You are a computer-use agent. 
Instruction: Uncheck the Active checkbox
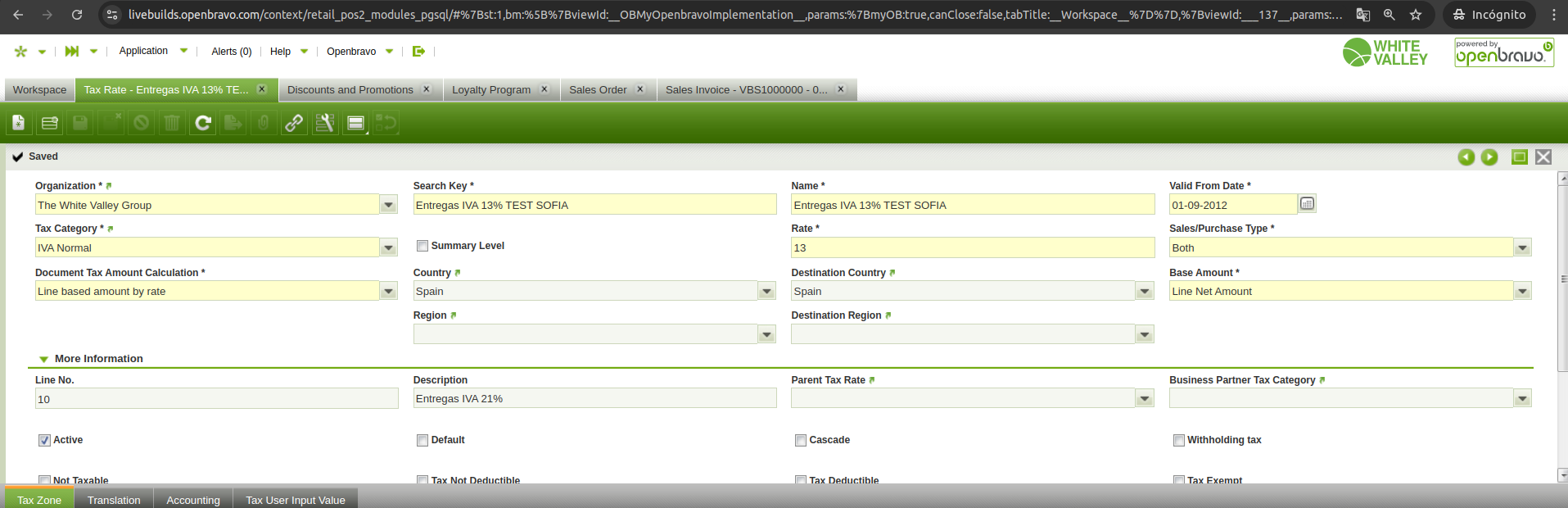pyautogui.click(x=45, y=440)
